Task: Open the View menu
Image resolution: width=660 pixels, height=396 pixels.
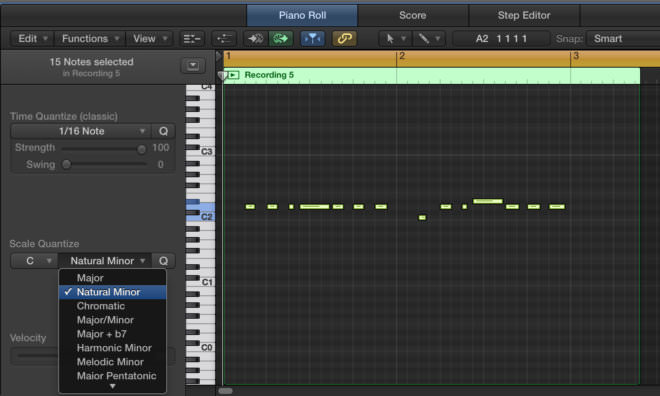Action: [149, 39]
